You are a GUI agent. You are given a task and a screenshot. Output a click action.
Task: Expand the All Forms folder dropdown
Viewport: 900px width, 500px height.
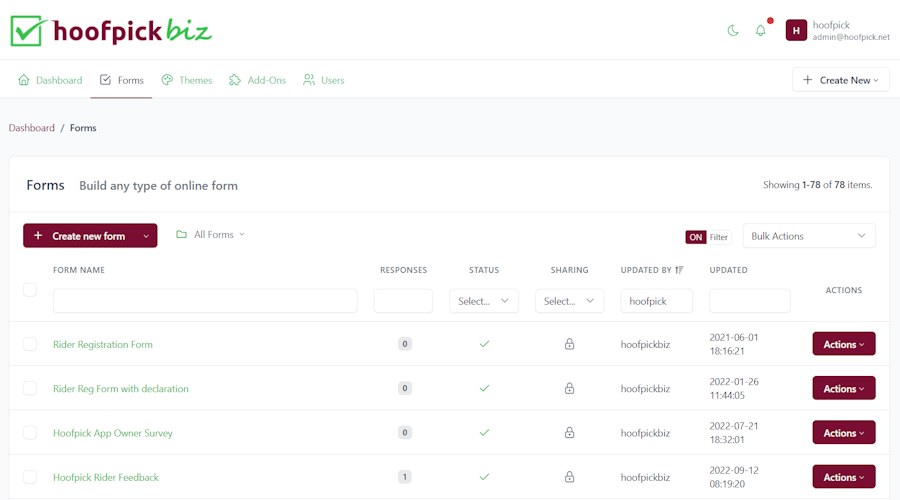coord(210,235)
